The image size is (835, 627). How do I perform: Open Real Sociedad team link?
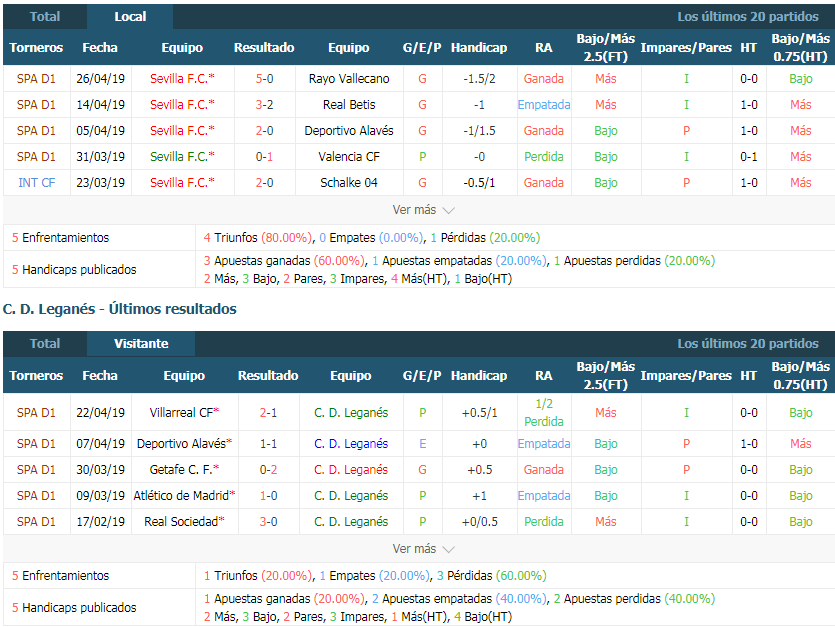click(x=184, y=522)
